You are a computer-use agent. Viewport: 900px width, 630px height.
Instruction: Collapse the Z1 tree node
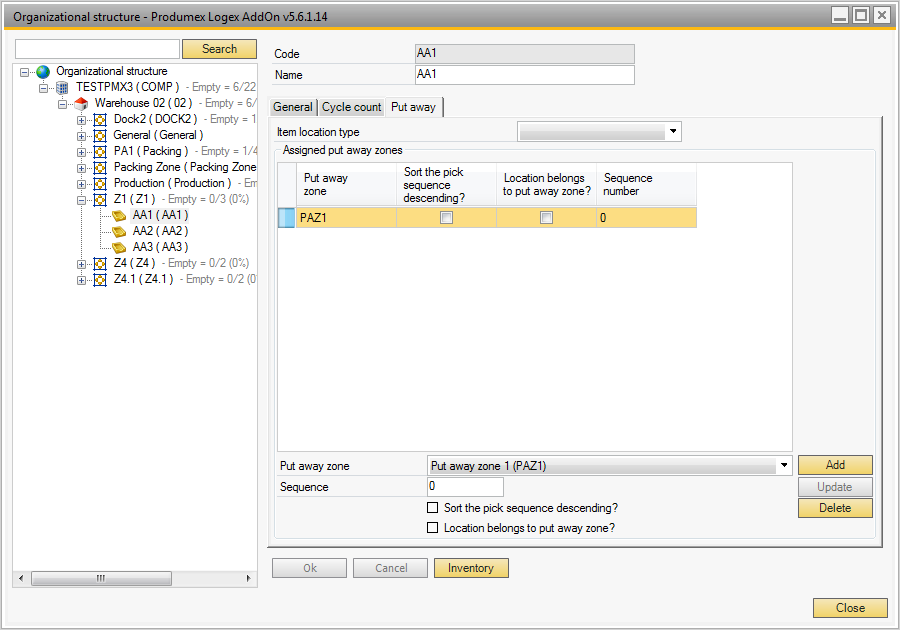click(x=82, y=200)
